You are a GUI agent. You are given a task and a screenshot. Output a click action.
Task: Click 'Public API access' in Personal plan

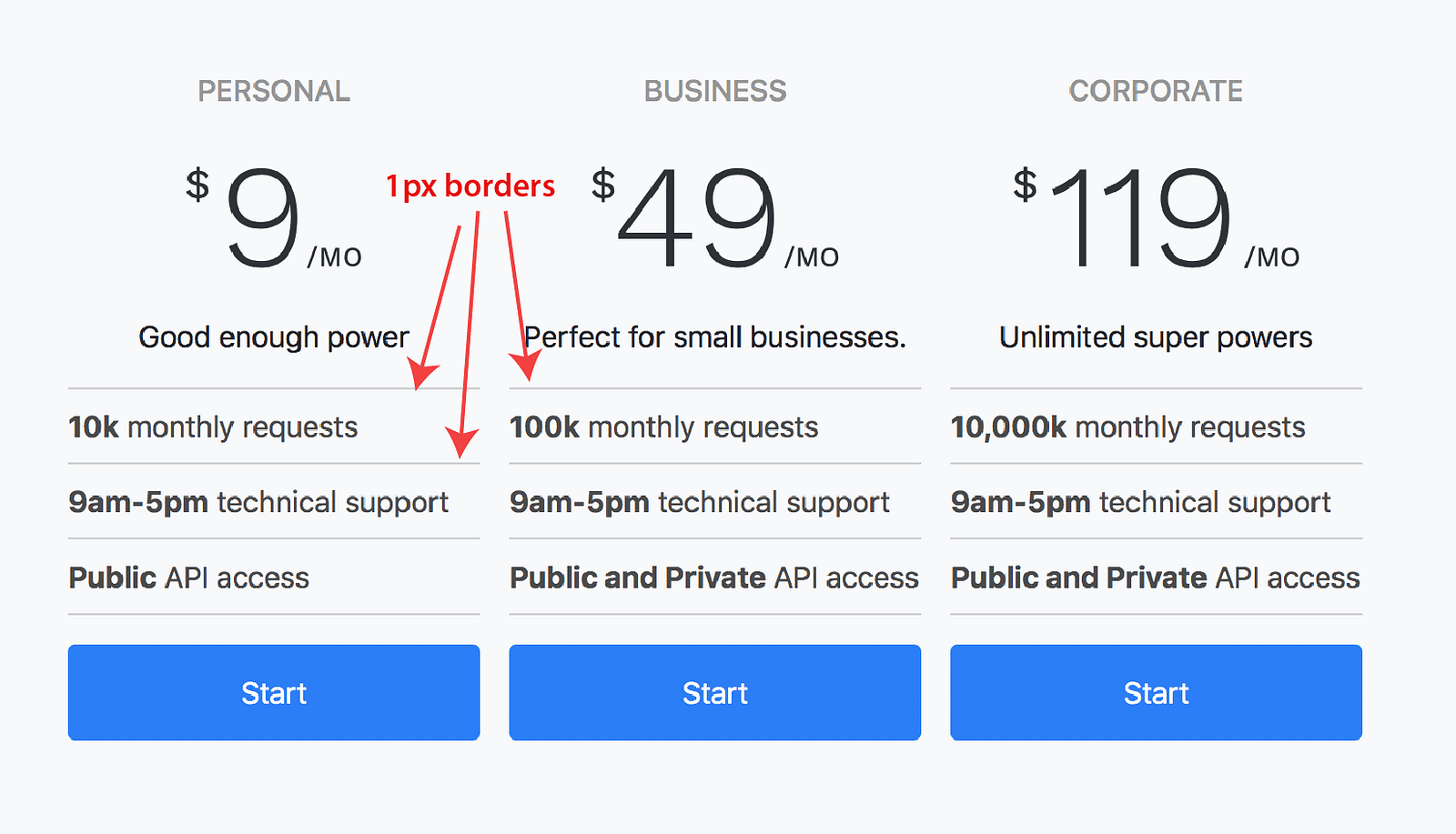(189, 578)
